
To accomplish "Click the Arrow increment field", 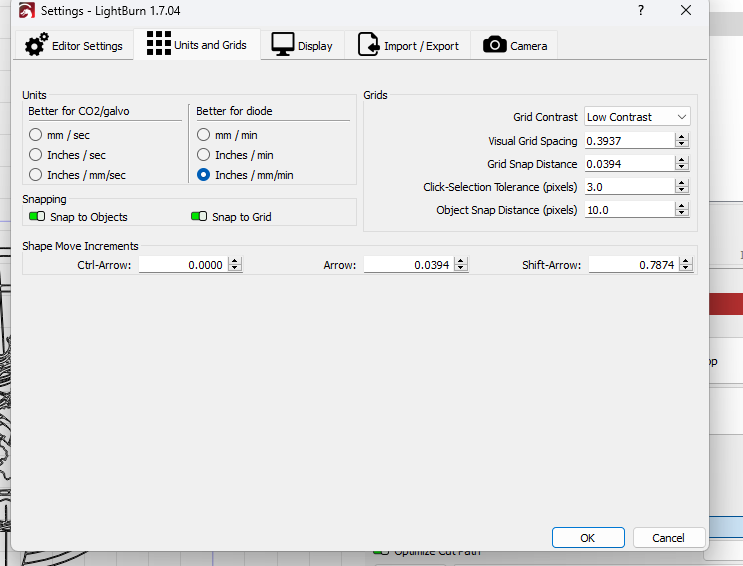I will coord(408,265).
